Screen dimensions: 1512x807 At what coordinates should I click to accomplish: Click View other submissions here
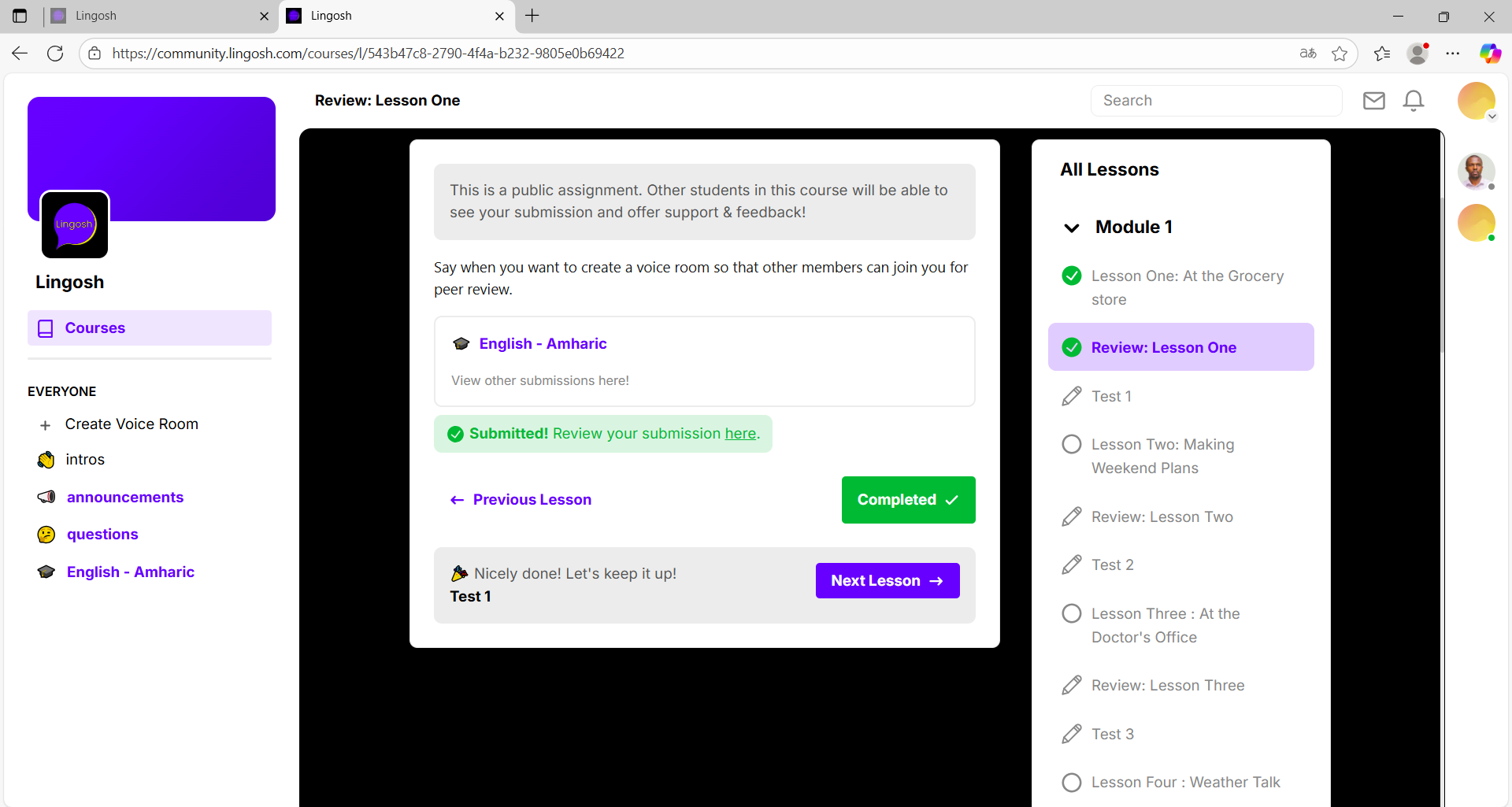point(540,381)
